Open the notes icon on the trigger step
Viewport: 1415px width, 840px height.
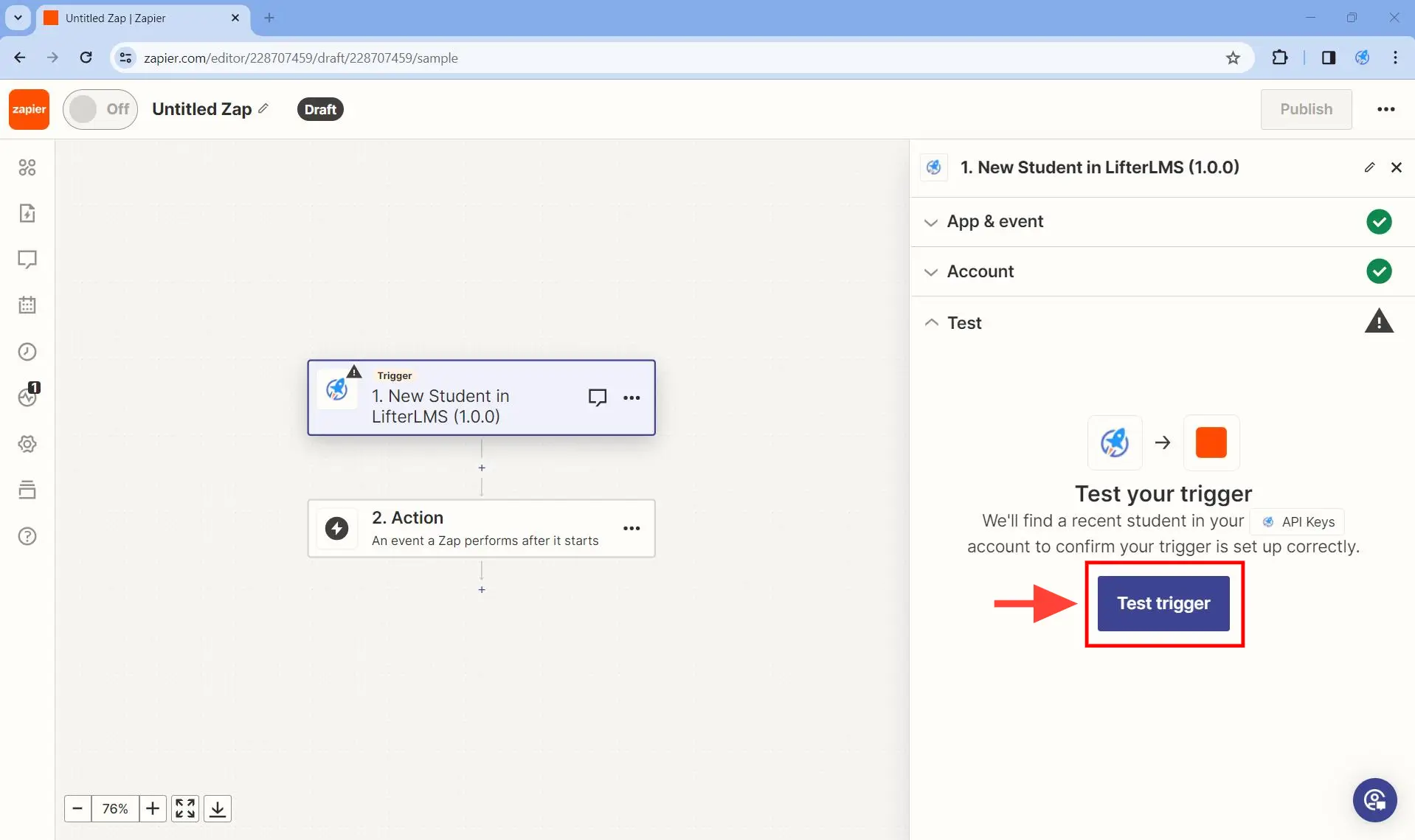point(598,398)
